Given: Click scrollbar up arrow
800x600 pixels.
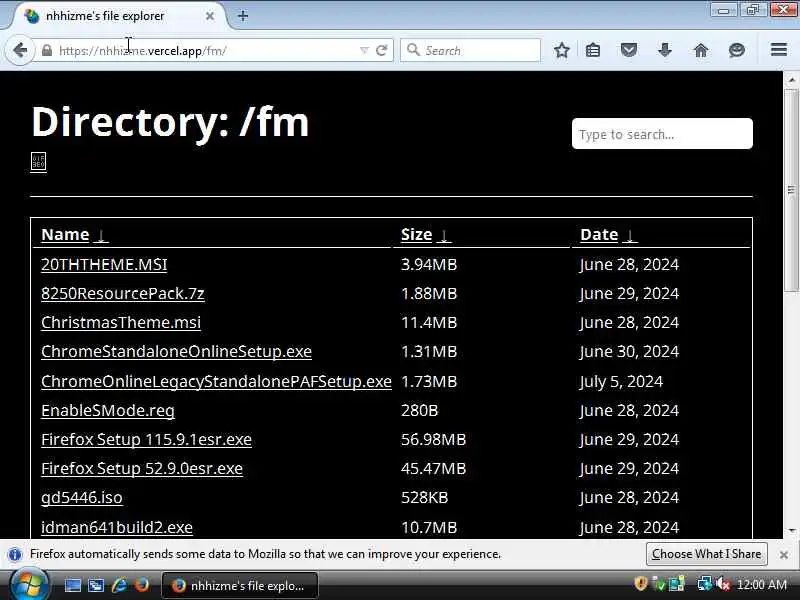Looking at the screenshot, I should 791,80.
